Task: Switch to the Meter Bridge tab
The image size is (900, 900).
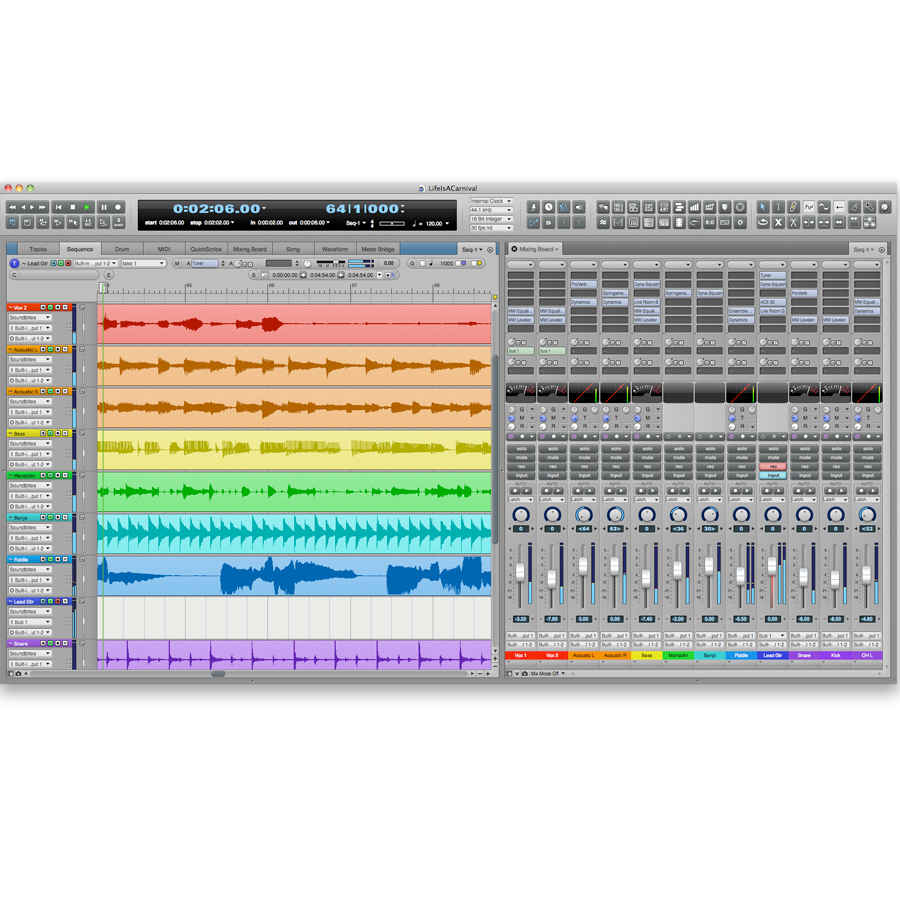Action: point(378,249)
